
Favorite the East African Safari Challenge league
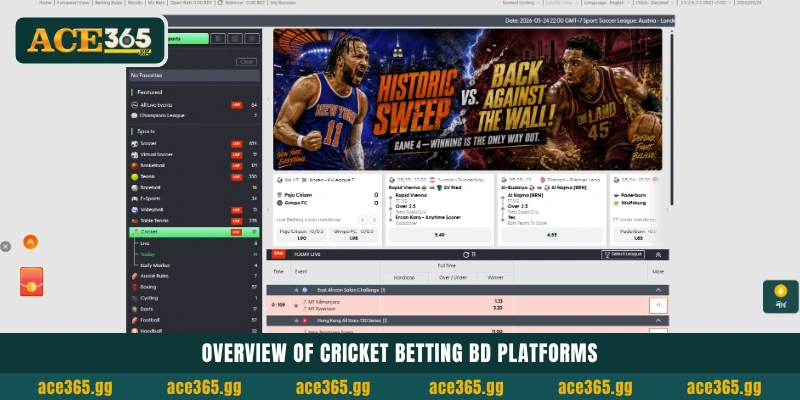(296, 290)
